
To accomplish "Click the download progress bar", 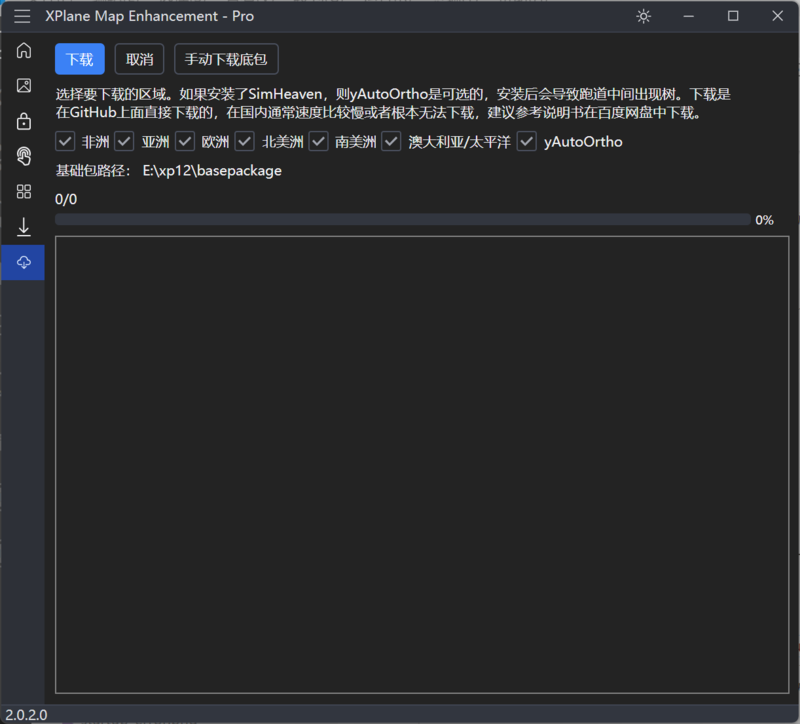I will click(403, 220).
